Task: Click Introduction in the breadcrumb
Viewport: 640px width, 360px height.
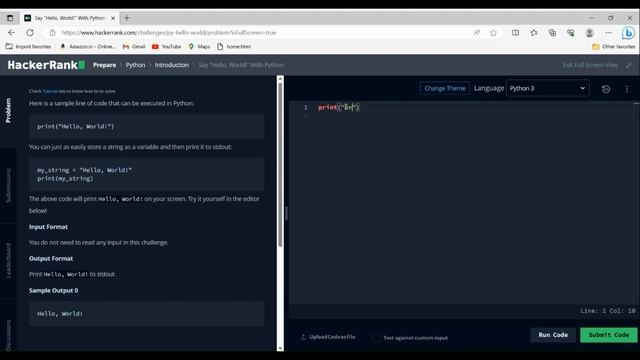Action: [x=172, y=65]
